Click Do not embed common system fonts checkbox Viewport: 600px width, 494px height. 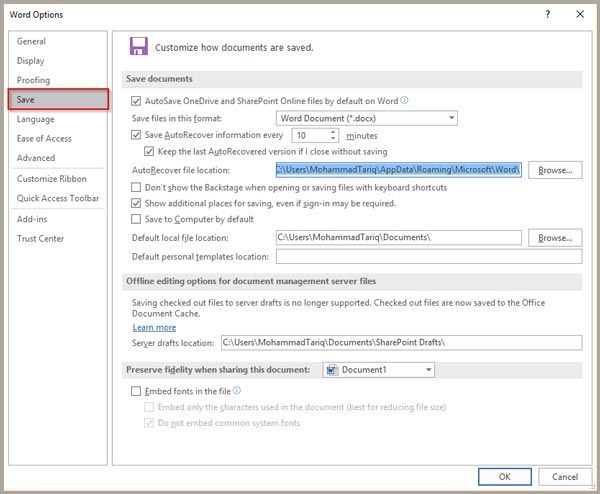click(149, 423)
